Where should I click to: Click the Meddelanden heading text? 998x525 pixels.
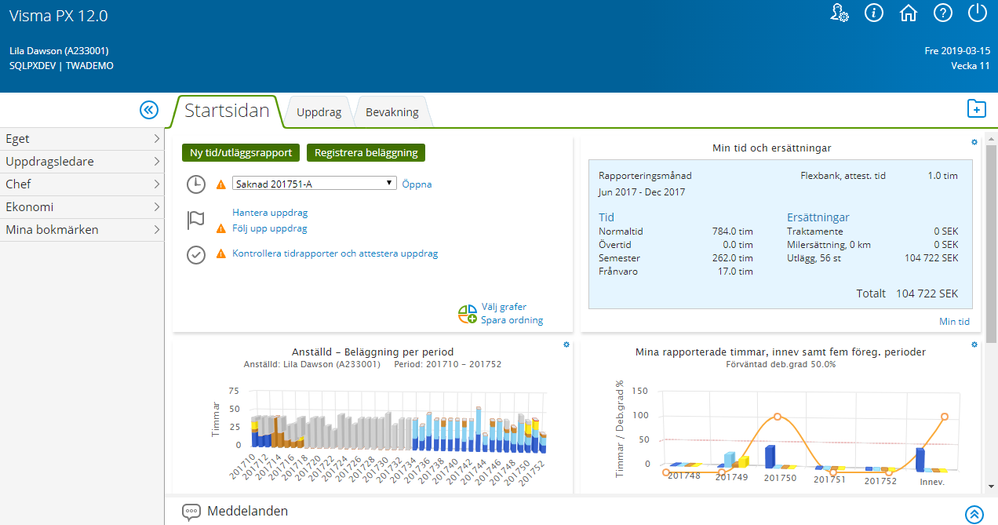[x=248, y=511]
